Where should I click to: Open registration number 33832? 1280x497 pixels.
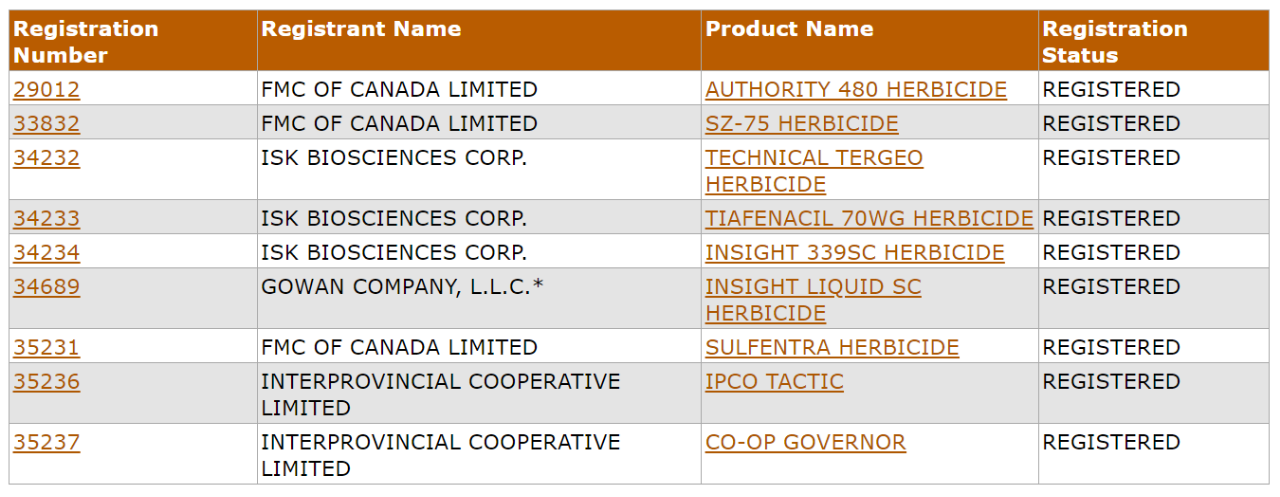[46, 123]
